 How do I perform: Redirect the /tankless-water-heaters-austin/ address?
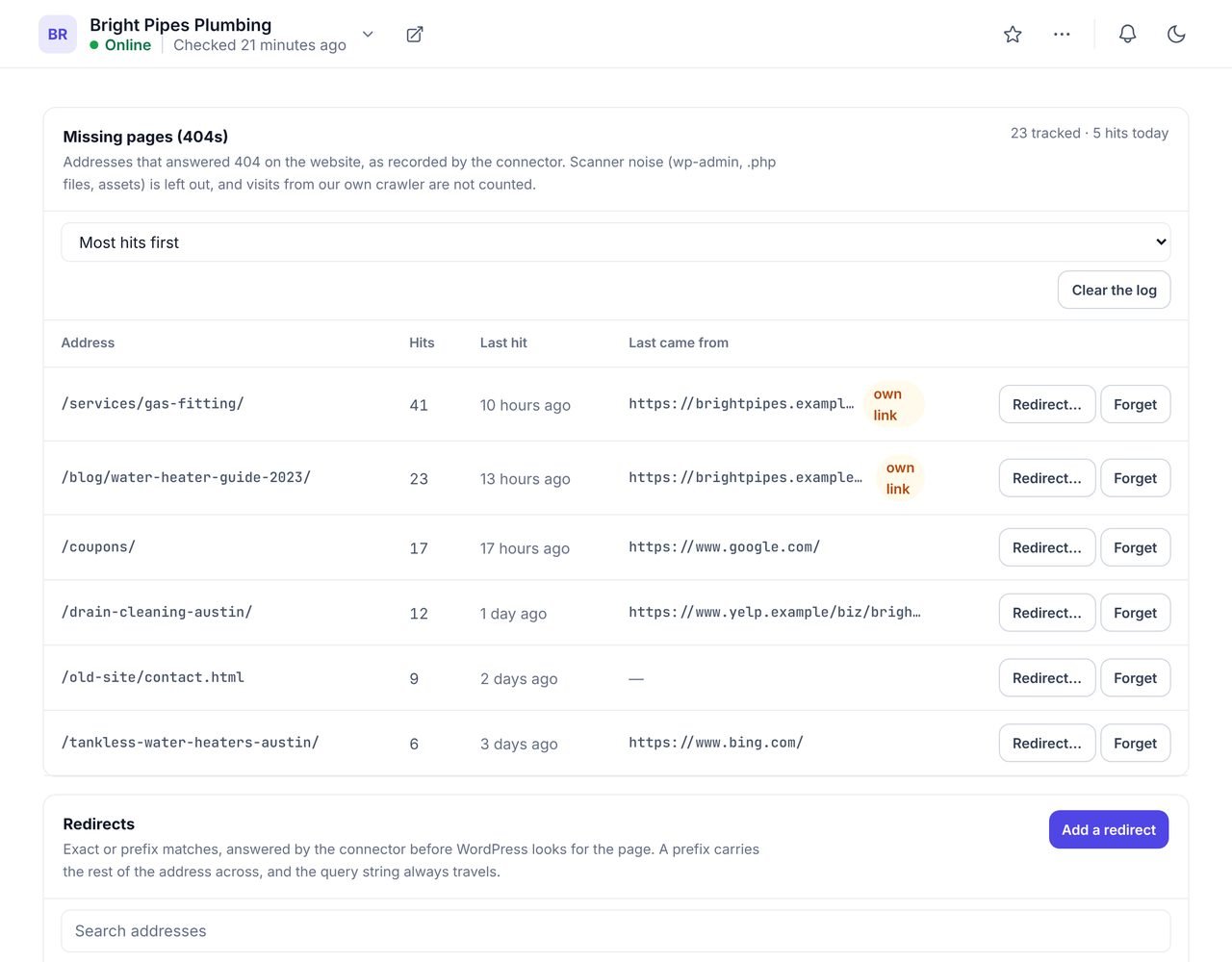tap(1047, 744)
